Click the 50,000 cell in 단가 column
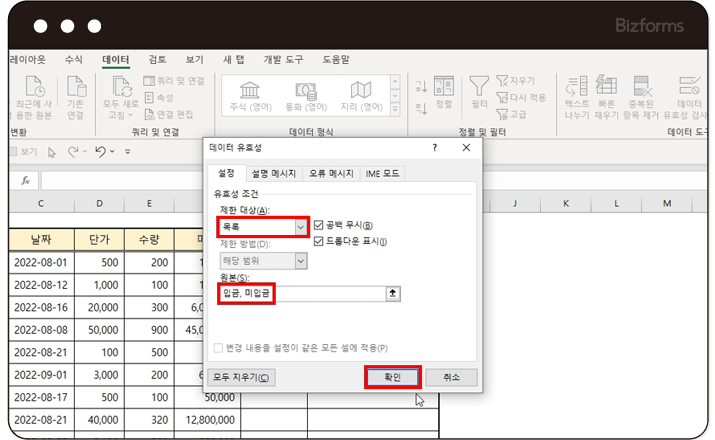The height and width of the screenshot is (440, 715). [99, 330]
